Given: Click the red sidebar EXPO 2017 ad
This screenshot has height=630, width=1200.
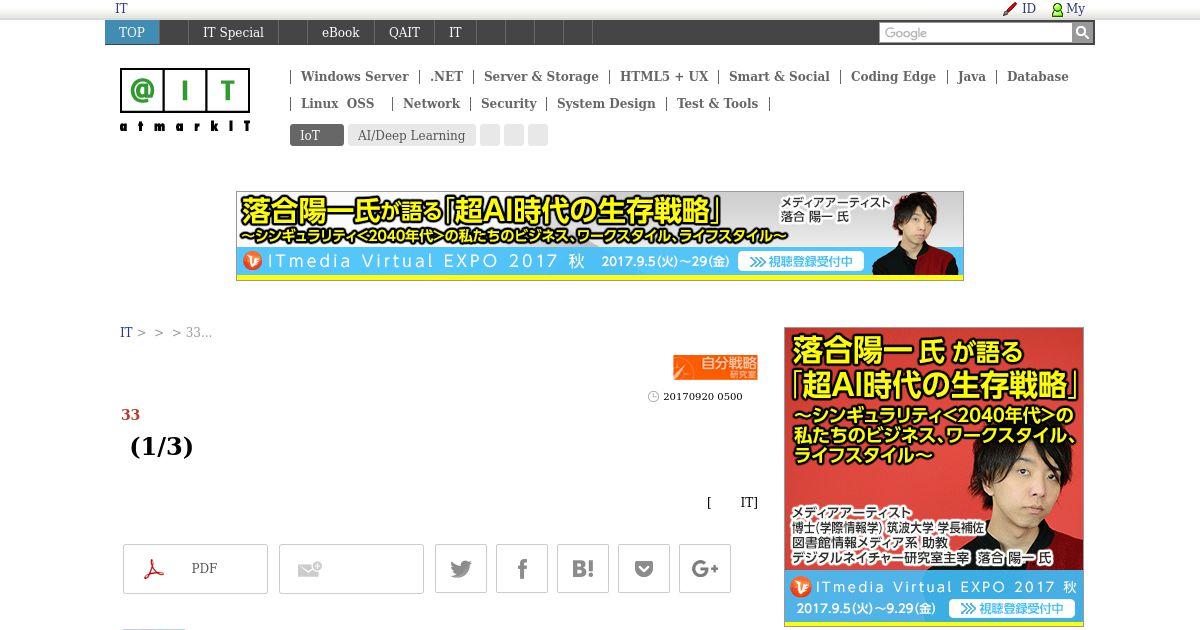Looking at the screenshot, I should pyautogui.click(x=934, y=476).
